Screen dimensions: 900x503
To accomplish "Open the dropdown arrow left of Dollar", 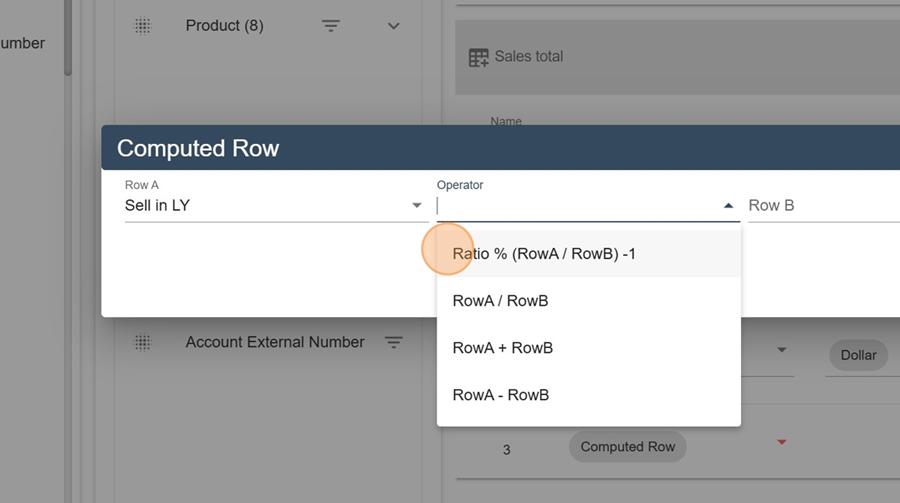I will click(x=782, y=350).
